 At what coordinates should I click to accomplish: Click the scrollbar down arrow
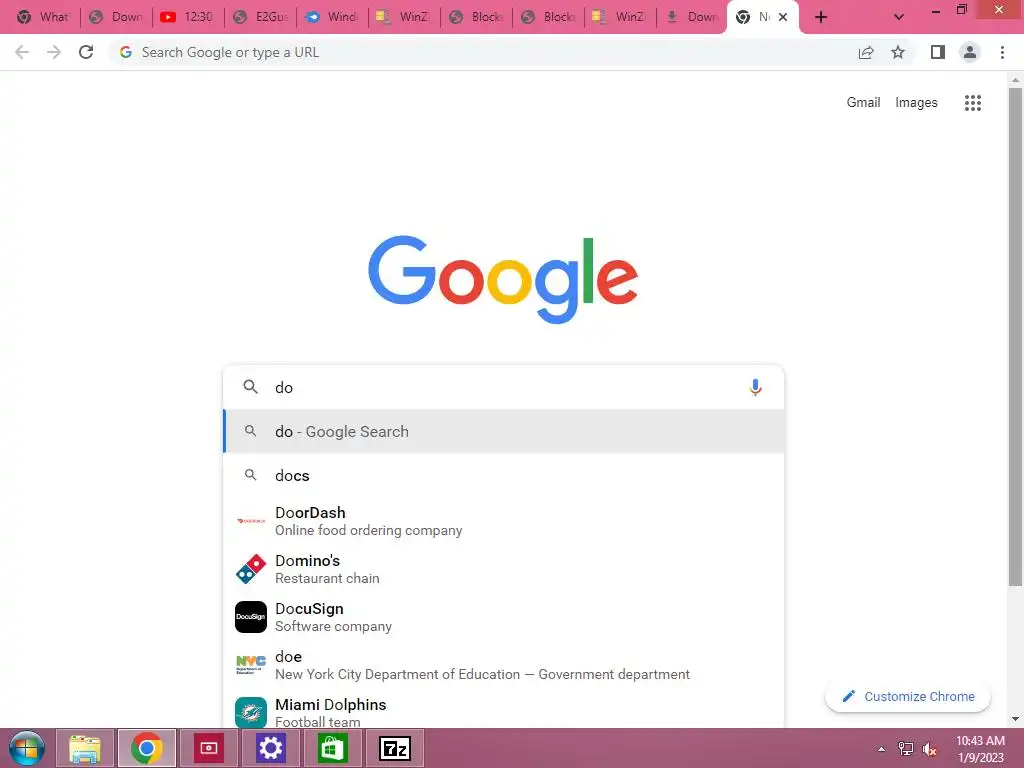click(x=1015, y=719)
